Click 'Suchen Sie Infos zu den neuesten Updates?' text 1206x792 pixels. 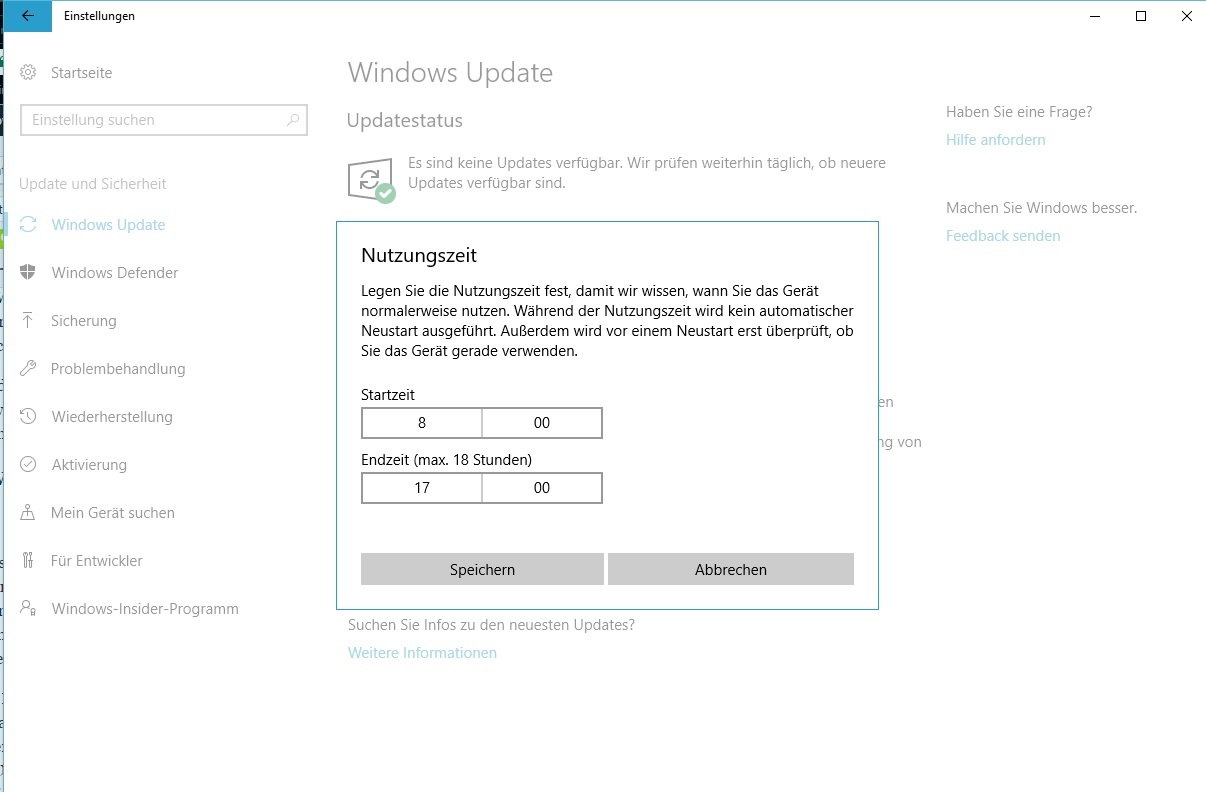(491, 625)
